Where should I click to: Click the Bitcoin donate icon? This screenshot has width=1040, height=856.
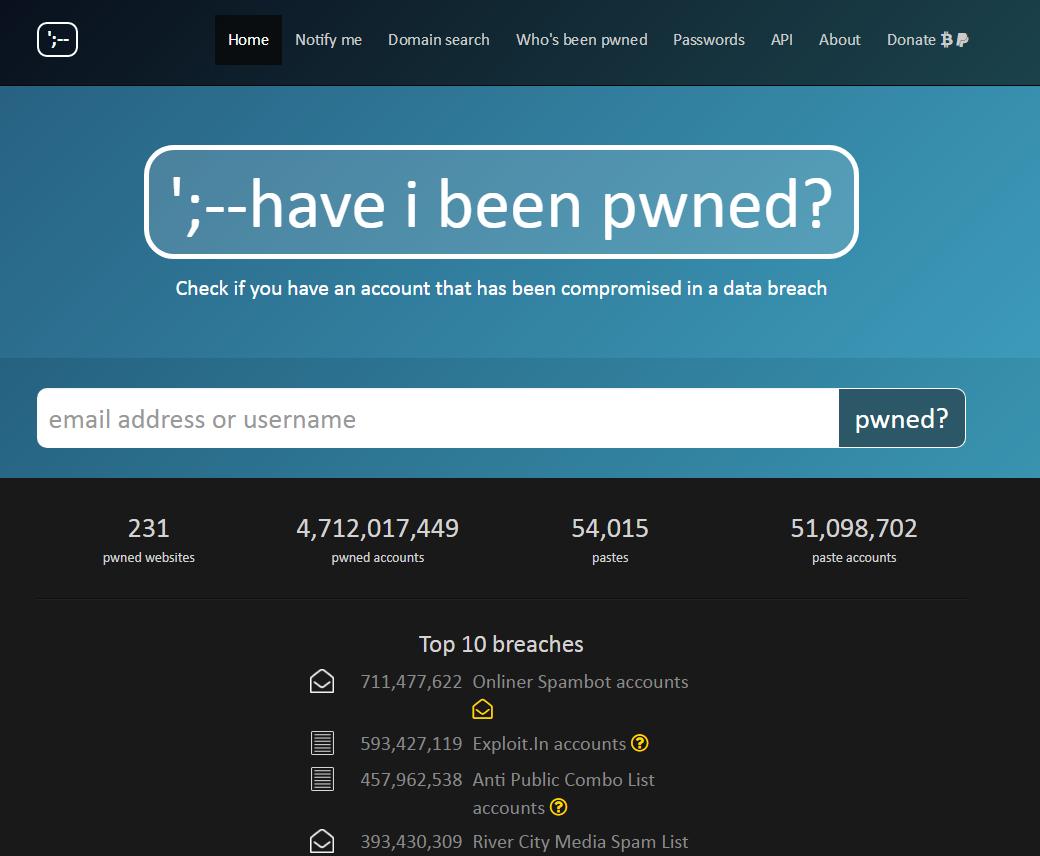[947, 40]
